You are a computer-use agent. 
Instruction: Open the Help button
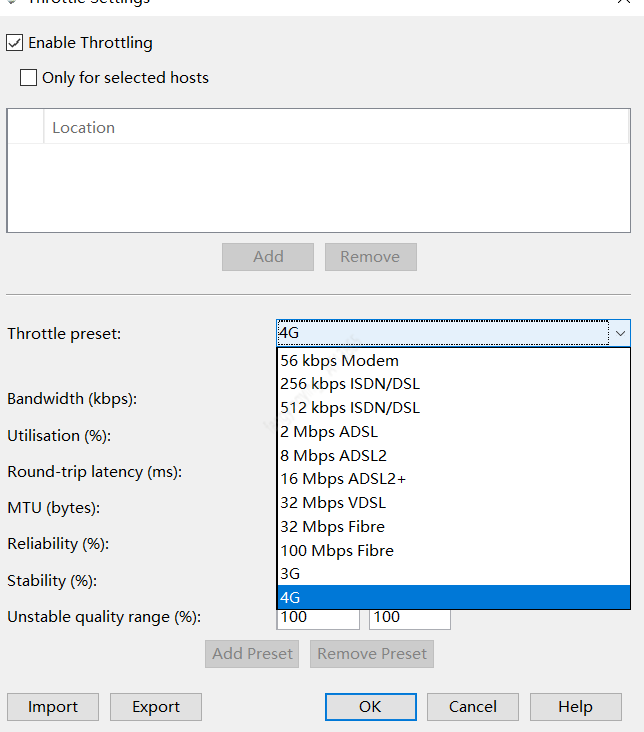[576, 707]
